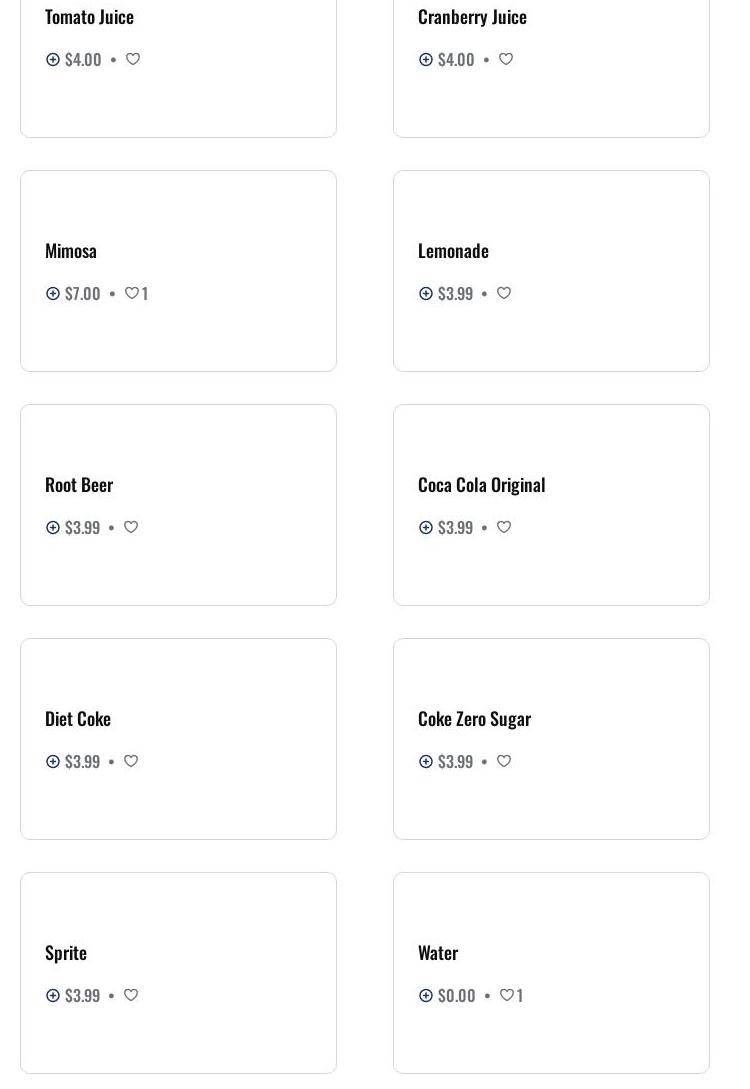This screenshot has height=1089, width=750.
Task: Tap plus icon next to Coca Cola Original
Action: click(x=426, y=527)
